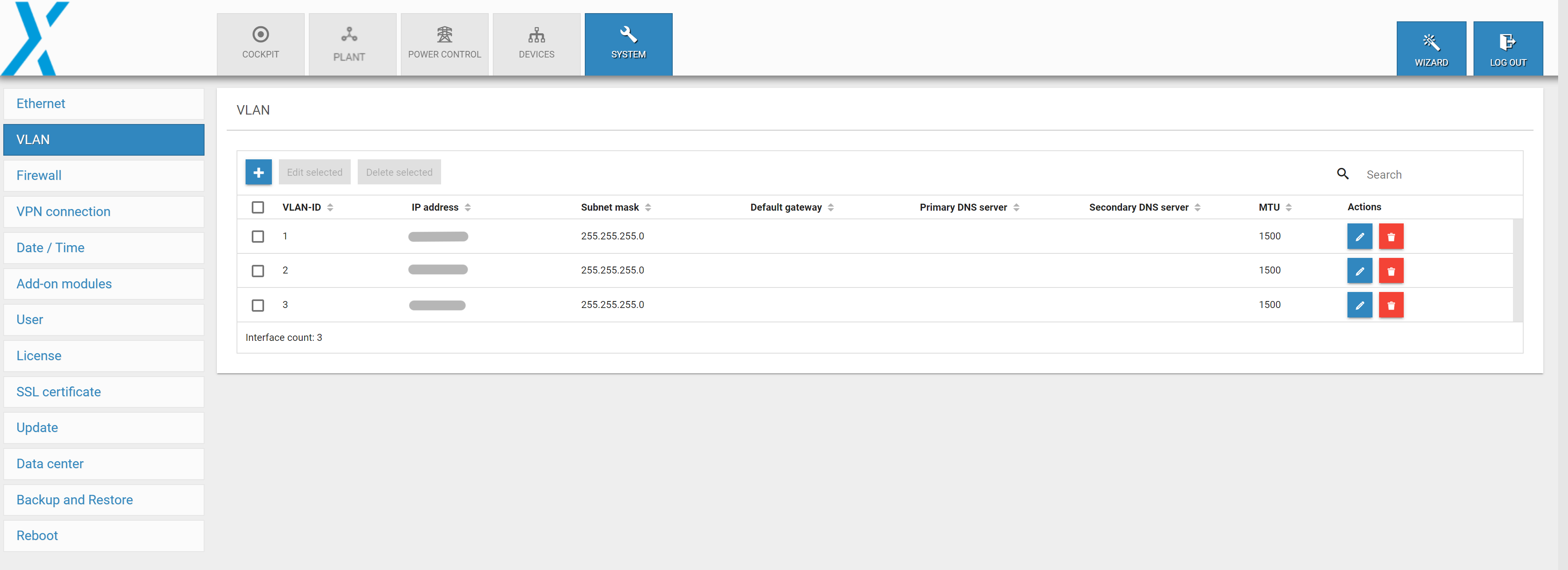1568x570 pixels.
Task: Click the Interface count: 3 text
Action: pos(284,338)
